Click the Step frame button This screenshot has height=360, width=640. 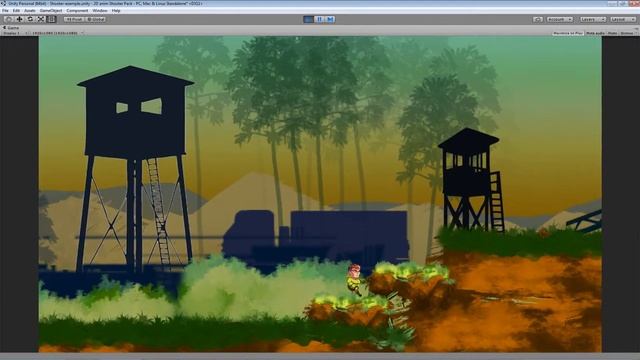pos(330,19)
